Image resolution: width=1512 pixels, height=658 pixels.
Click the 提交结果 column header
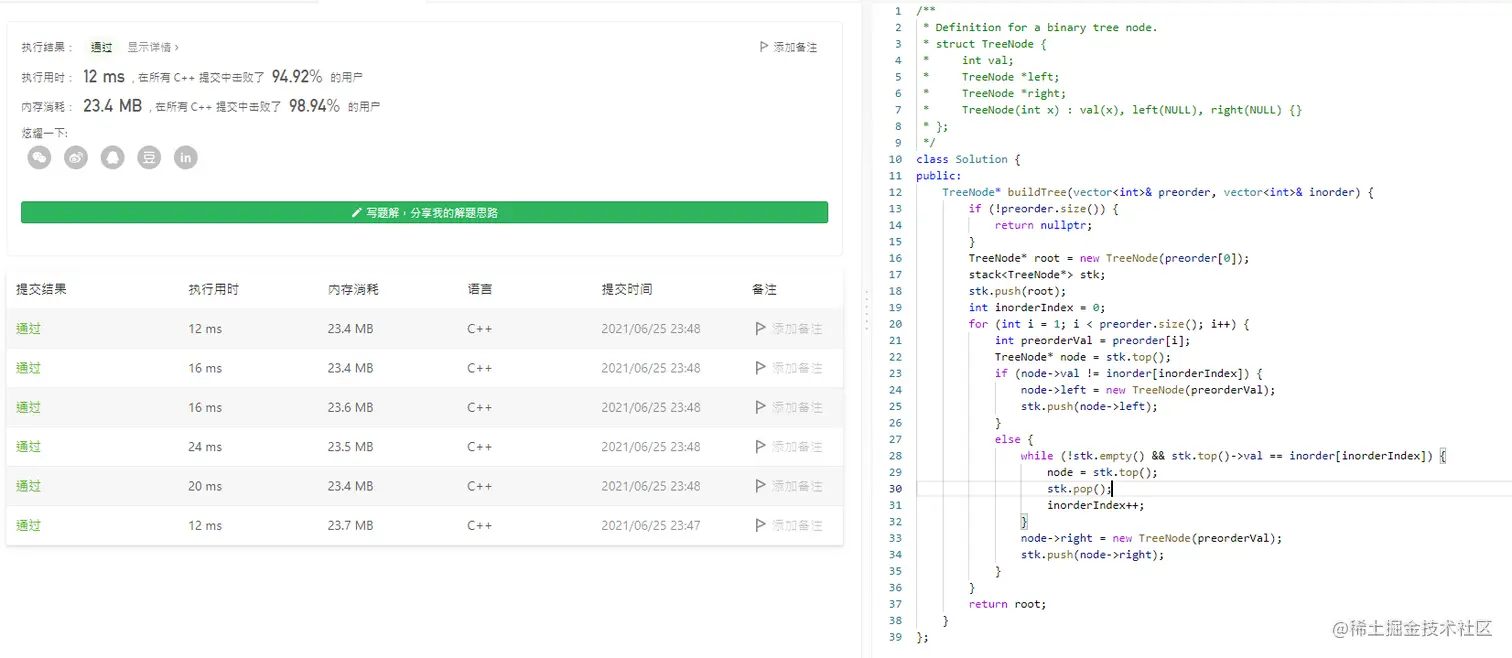[x=41, y=289]
